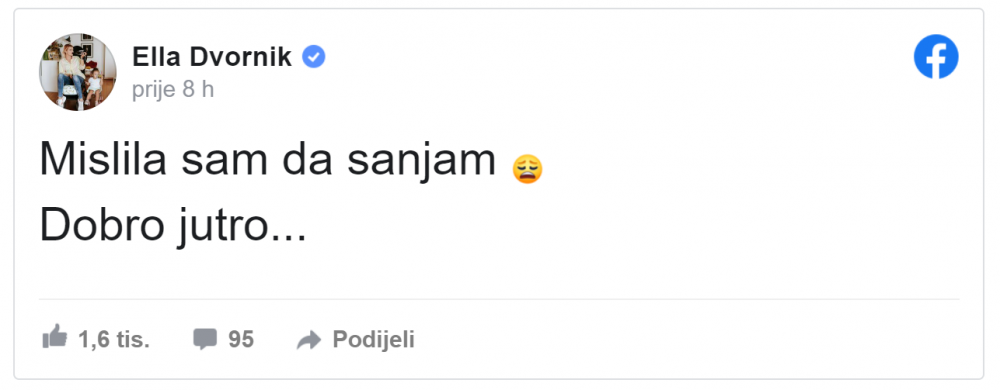Click the word 'sanjam' in the post
The height and width of the screenshot is (390, 1000).
[x=422, y=162]
